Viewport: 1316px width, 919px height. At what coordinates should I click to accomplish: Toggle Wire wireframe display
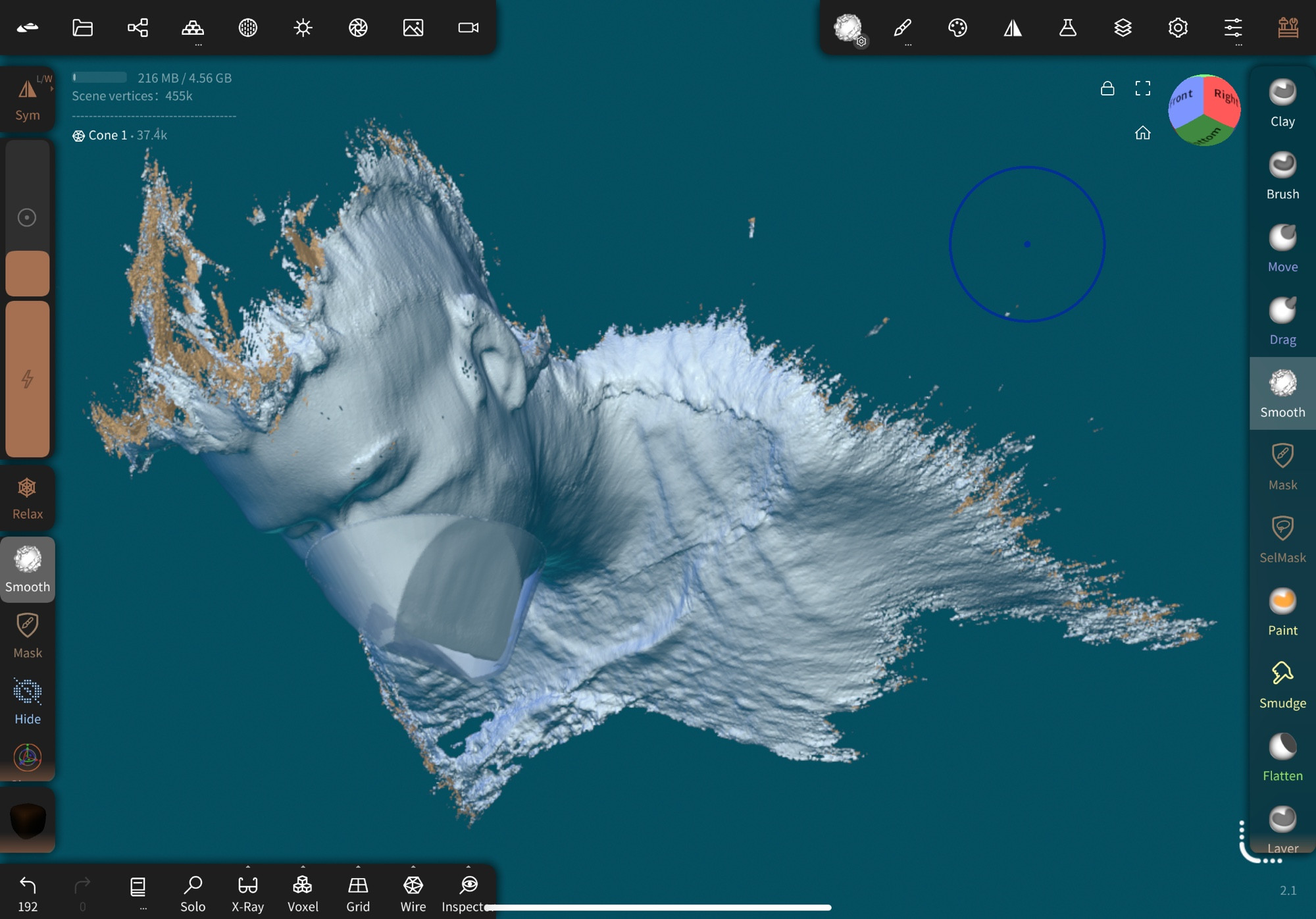413,893
